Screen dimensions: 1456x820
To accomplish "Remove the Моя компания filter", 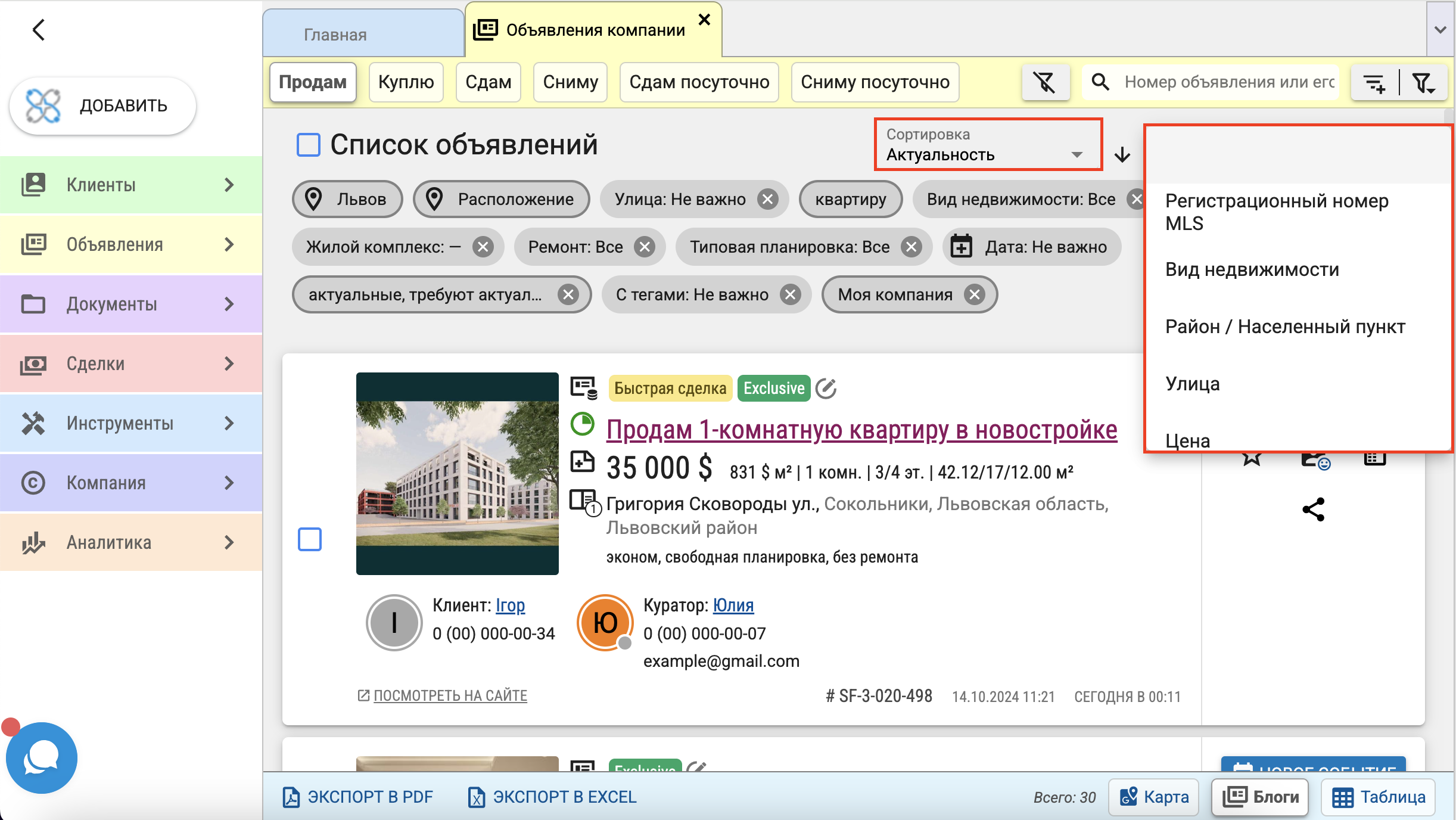I will tap(975, 294).
